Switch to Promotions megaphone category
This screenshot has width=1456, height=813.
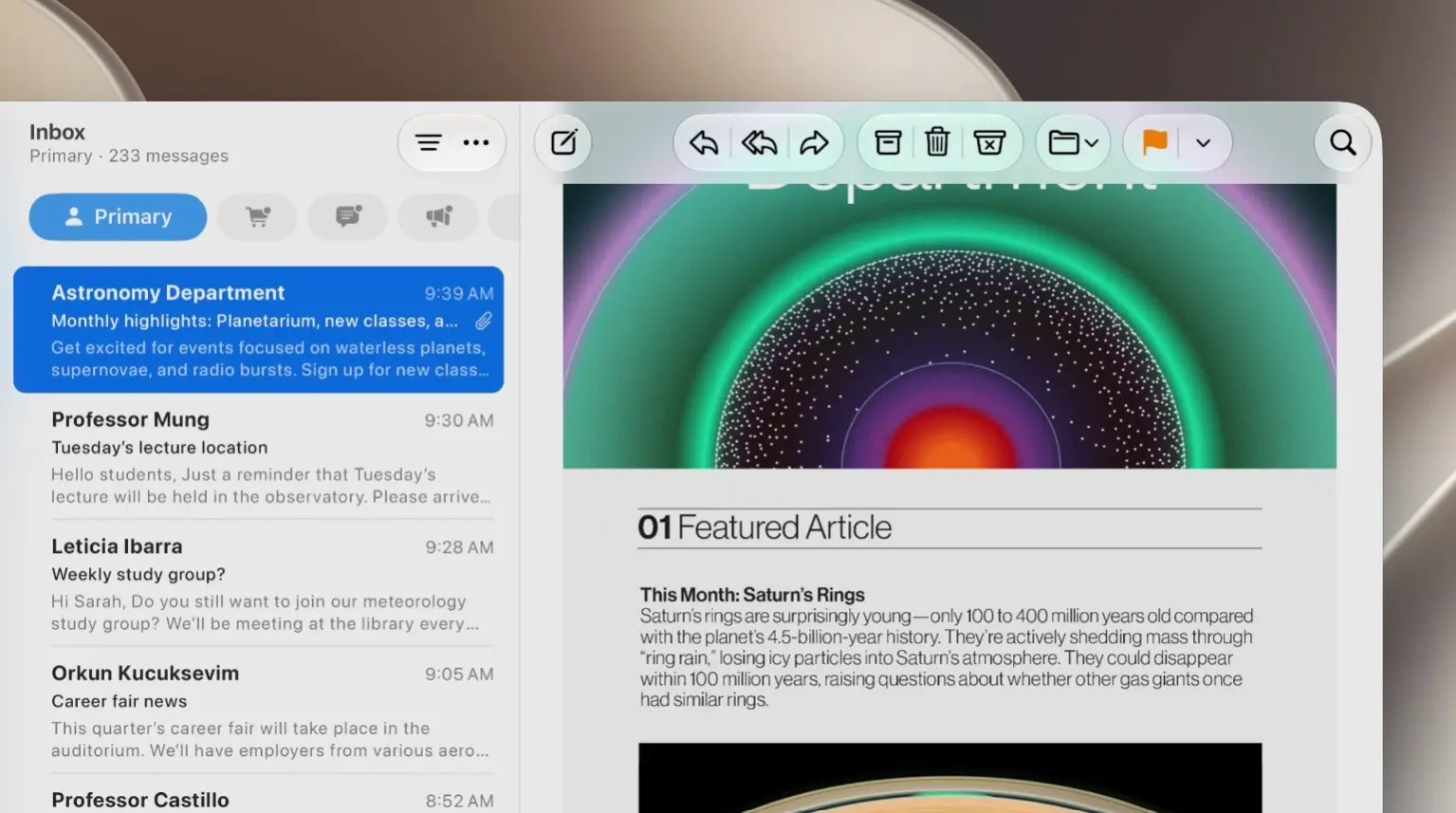pyautogui.click(x=438, y=216)
